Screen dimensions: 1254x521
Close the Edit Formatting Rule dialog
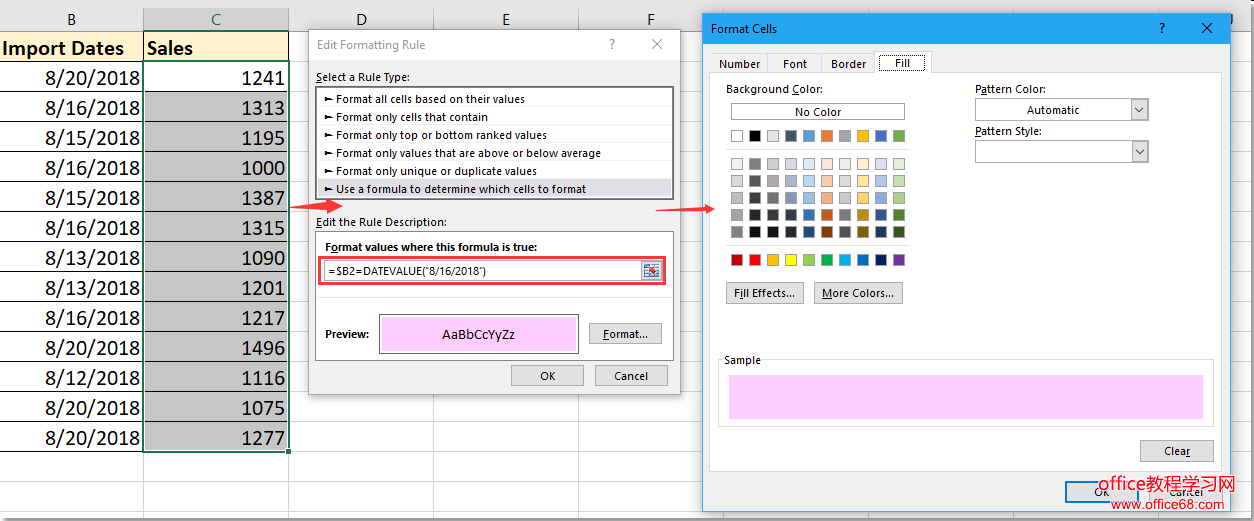click(657, 45)
